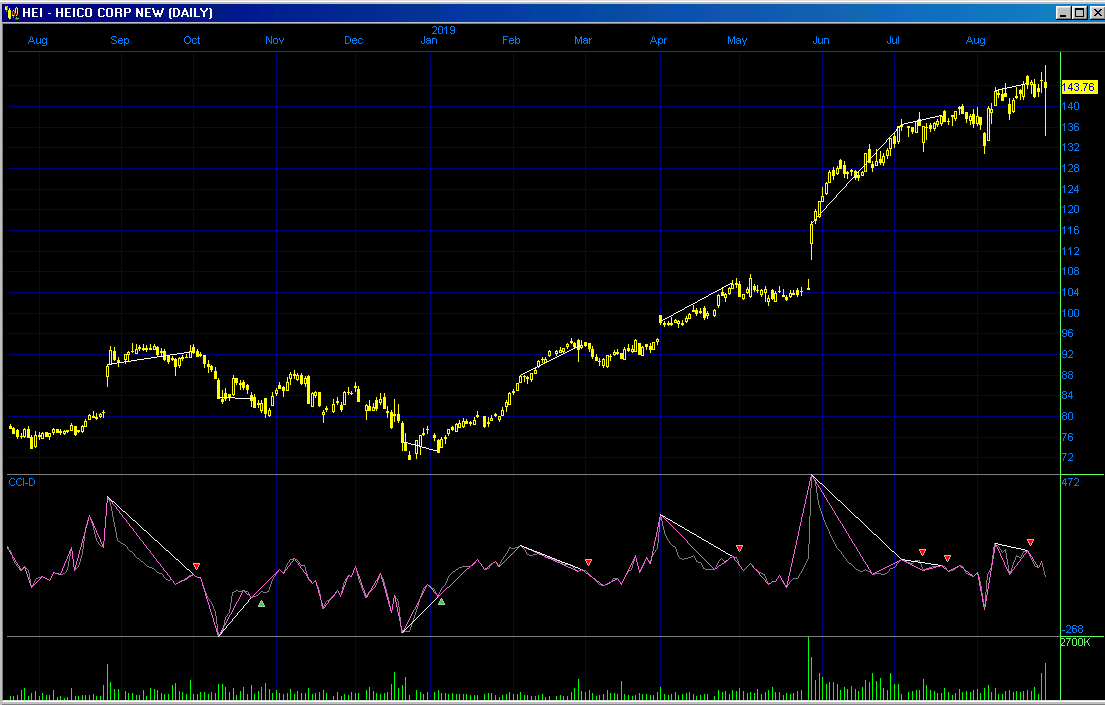Click the 72 price axis label
This screenshot has width=1105, height=705.
coord(1068,458)
